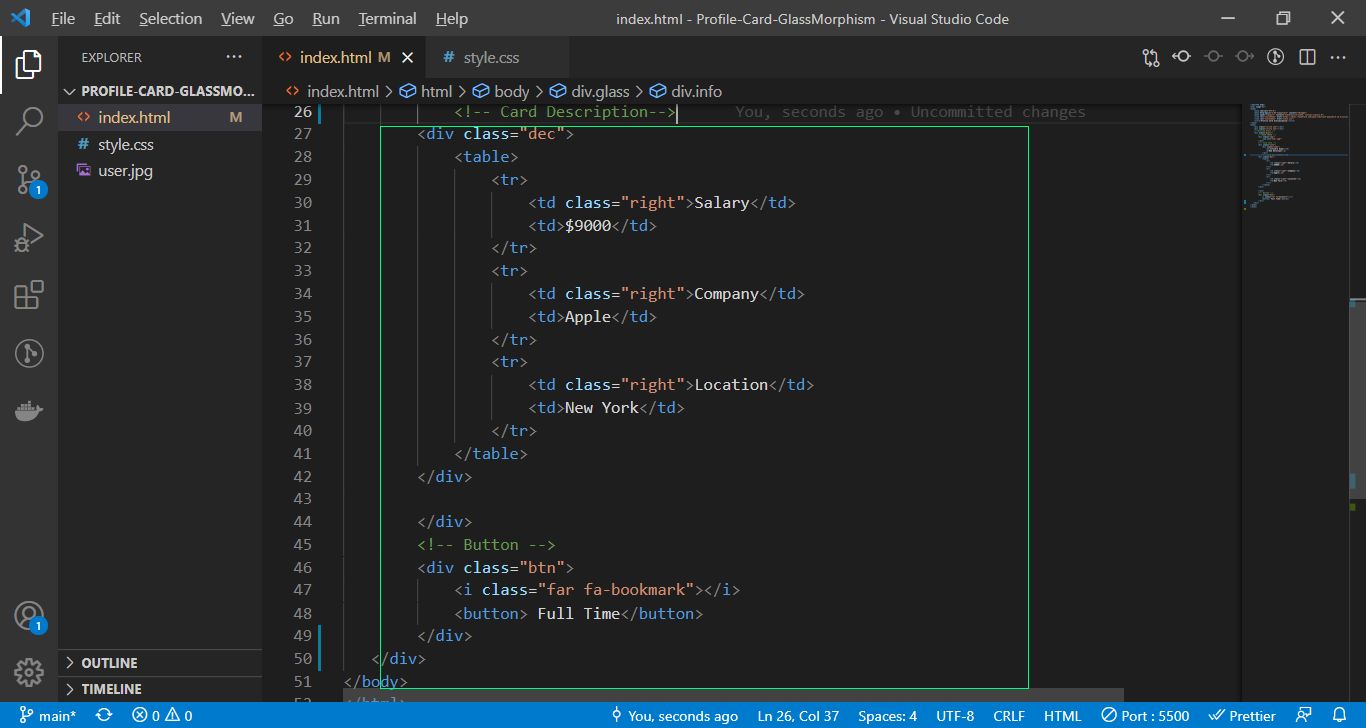Click Ln 26, Col 37 position indicator
1366x728 pixels.
point(798,716)
